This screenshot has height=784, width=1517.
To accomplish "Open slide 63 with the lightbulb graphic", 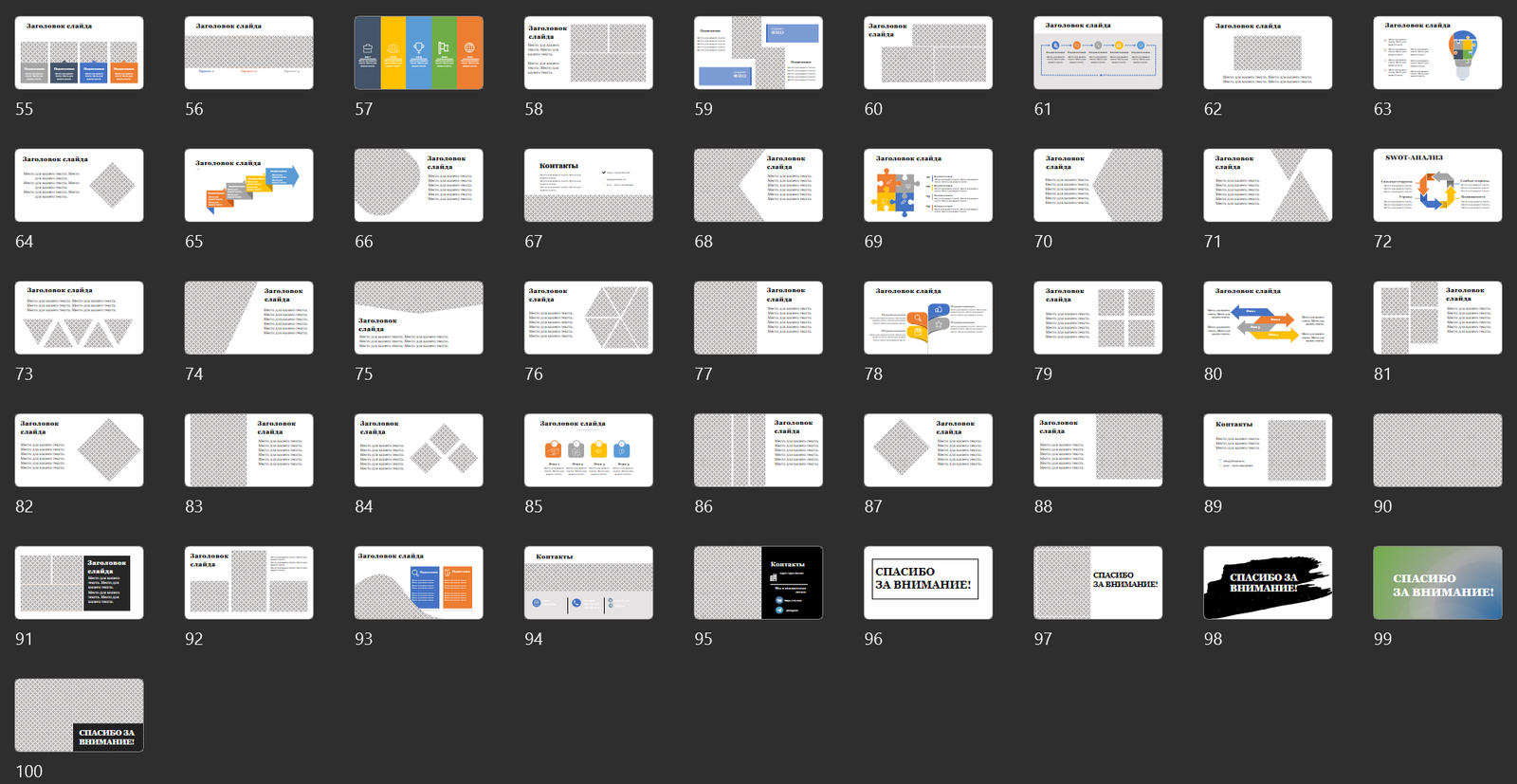I will (1437, 53).
